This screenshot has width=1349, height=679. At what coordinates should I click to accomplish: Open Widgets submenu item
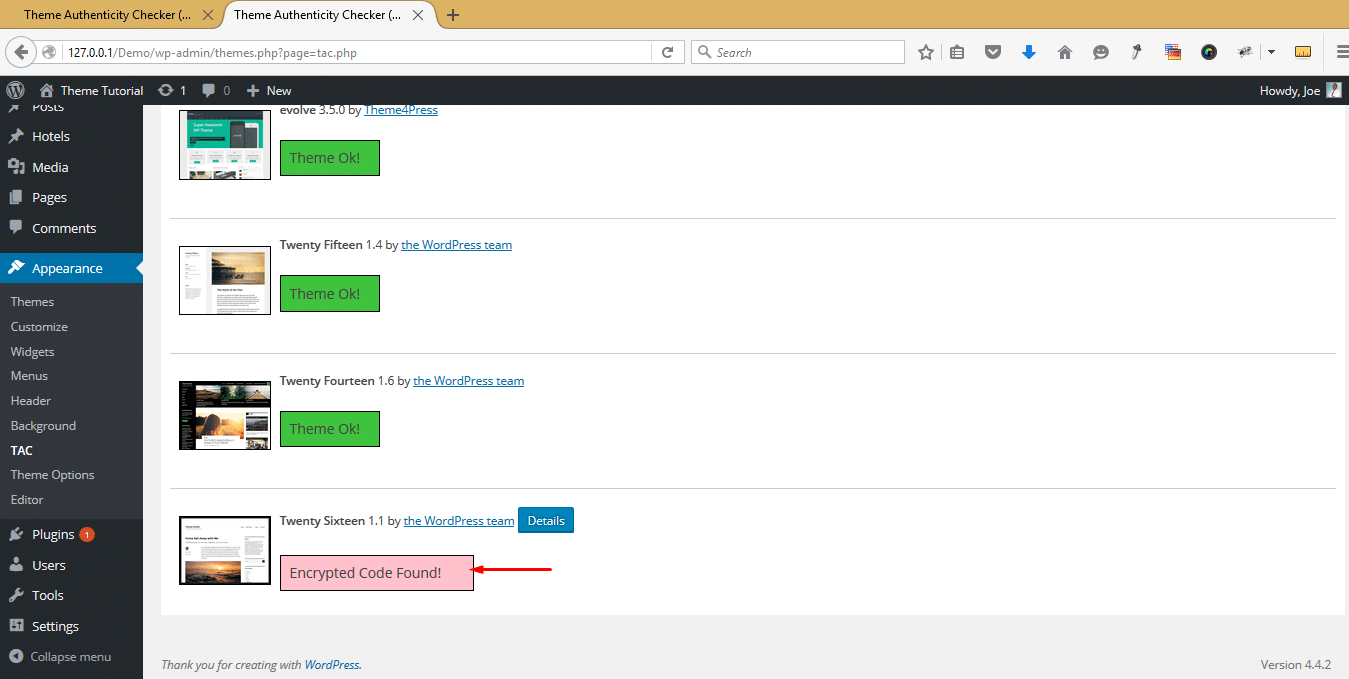pyautogui.click(x=32, y=351)
